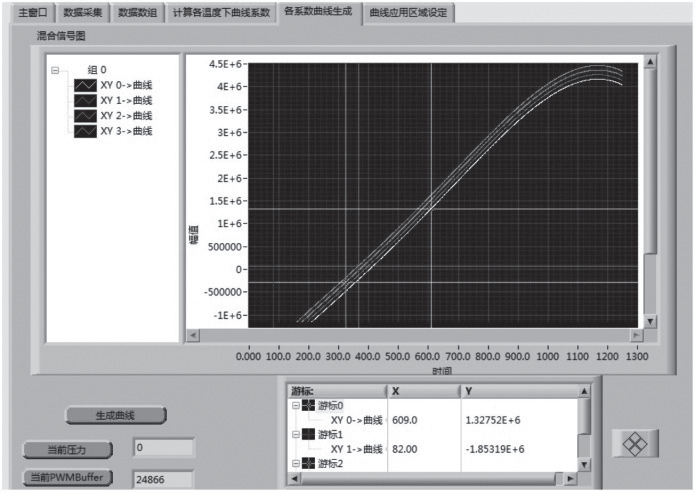Click the 当前压力 value field

[162, 447]
